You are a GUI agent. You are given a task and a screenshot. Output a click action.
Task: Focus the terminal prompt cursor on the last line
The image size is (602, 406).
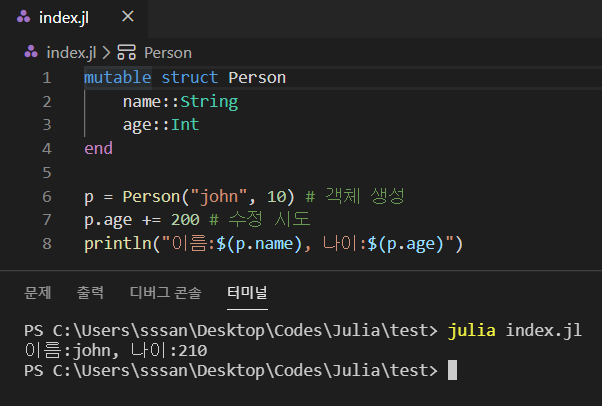tap(452, 371)
